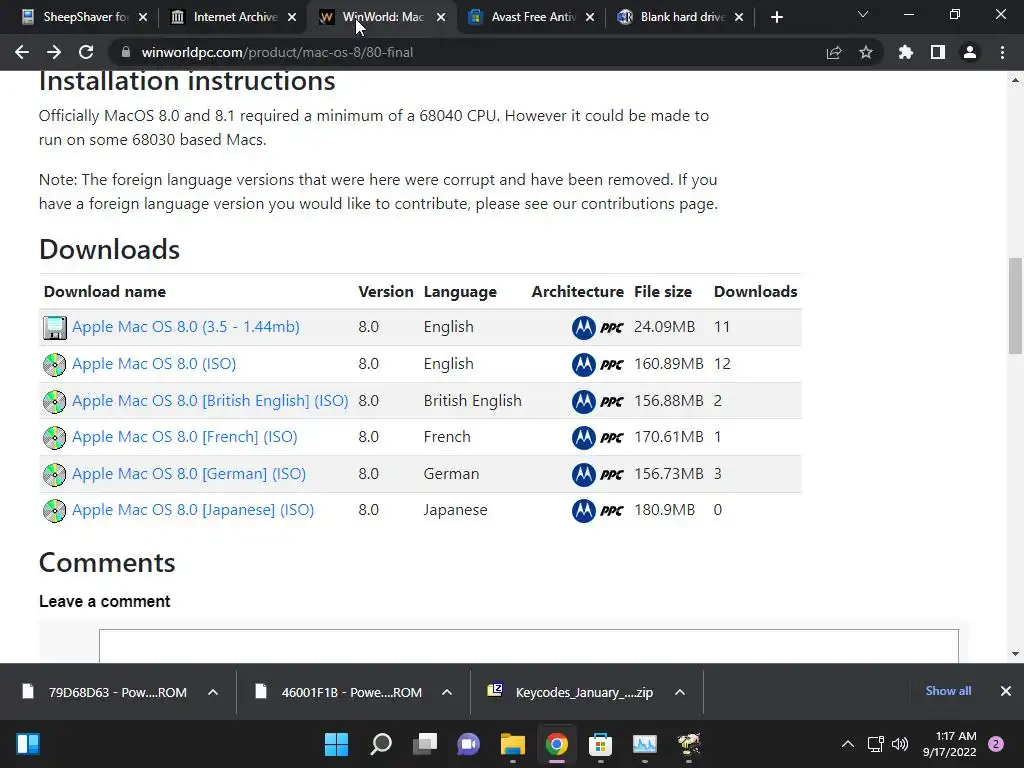Open the Keycodes_January zip options chevron

680,692
